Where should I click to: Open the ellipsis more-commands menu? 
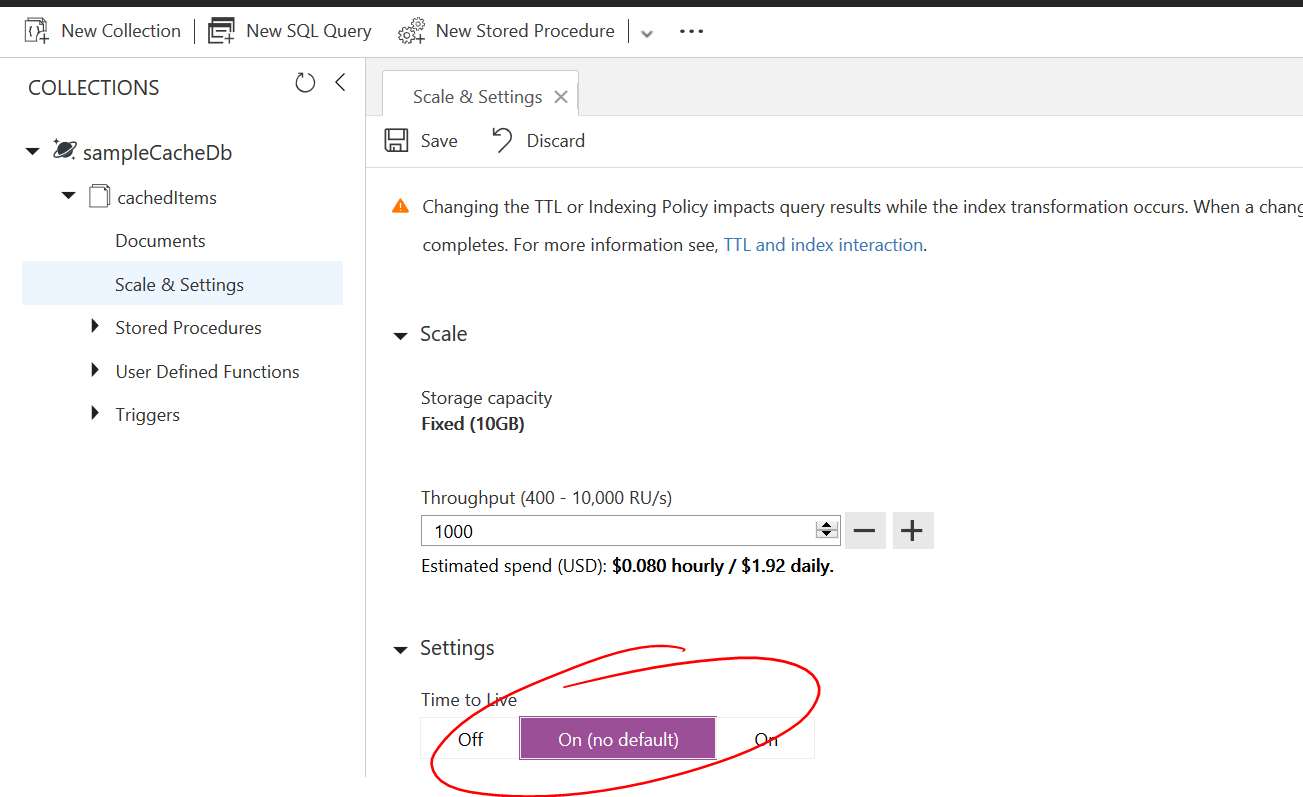coord(691,31)
